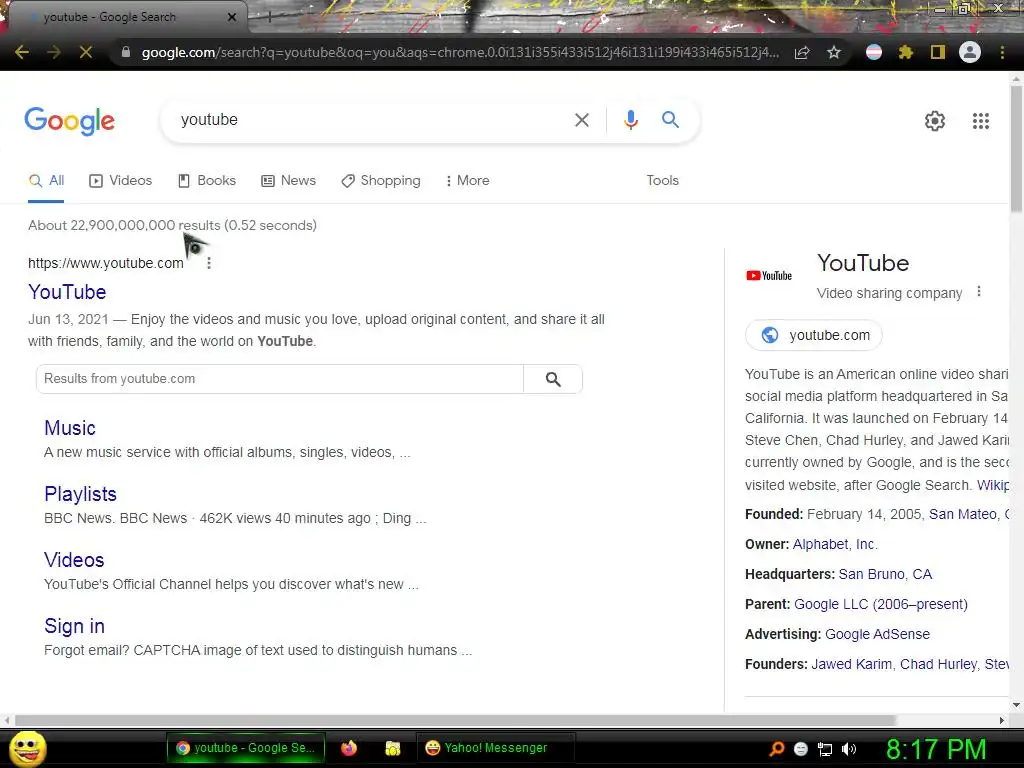Open the Chrome profile avatar
Image resolution: width=1024 pixels, height=768 pixels.
pyautogui.click(x=970, y=52)
